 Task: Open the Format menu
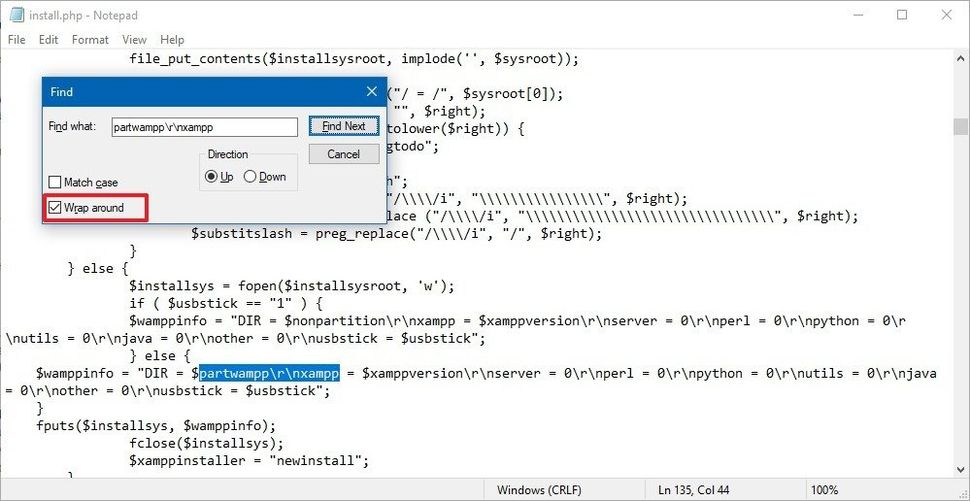[90, 40]
